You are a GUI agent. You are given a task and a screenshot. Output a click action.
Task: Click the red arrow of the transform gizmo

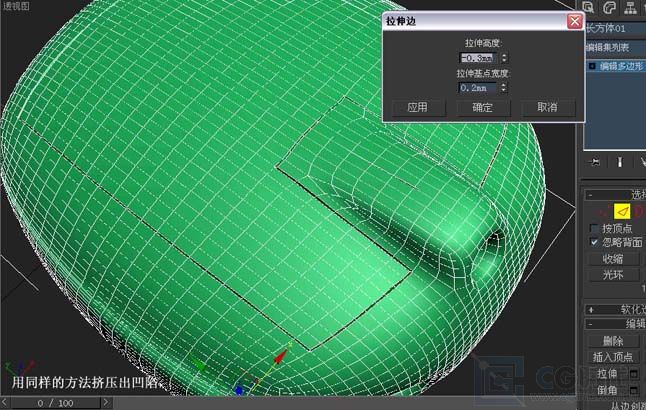[x=281, y=355]
